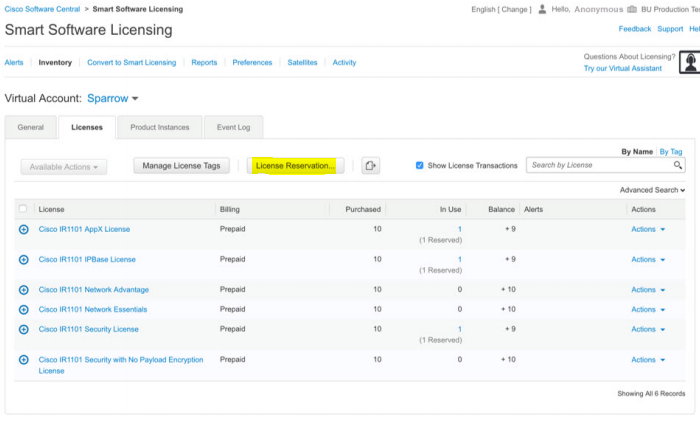Click the License Reservation button
The height and width of the screenshot is (424, 700).
[x=295, y=166]
